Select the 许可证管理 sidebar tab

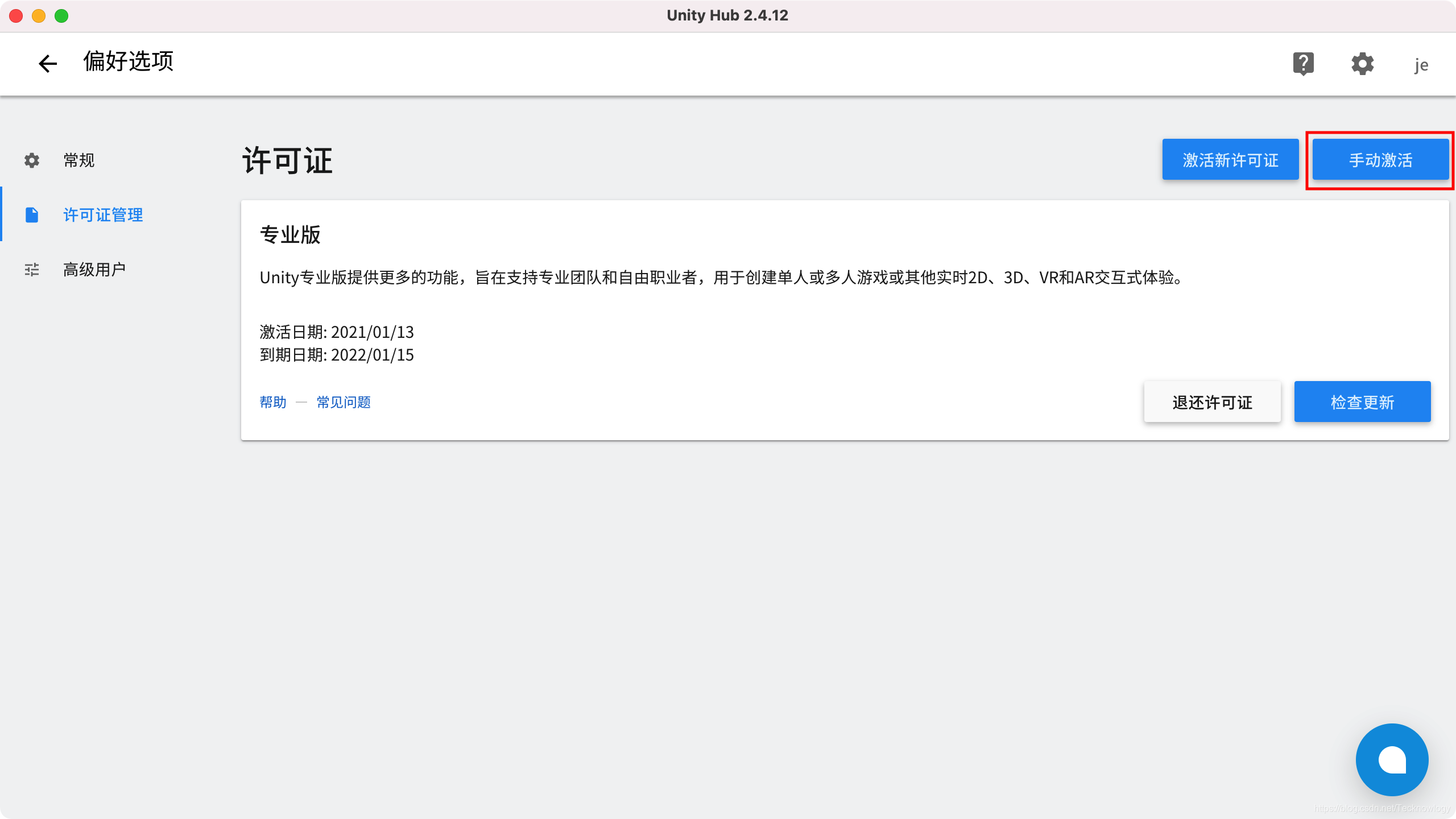tap(103, 215)
